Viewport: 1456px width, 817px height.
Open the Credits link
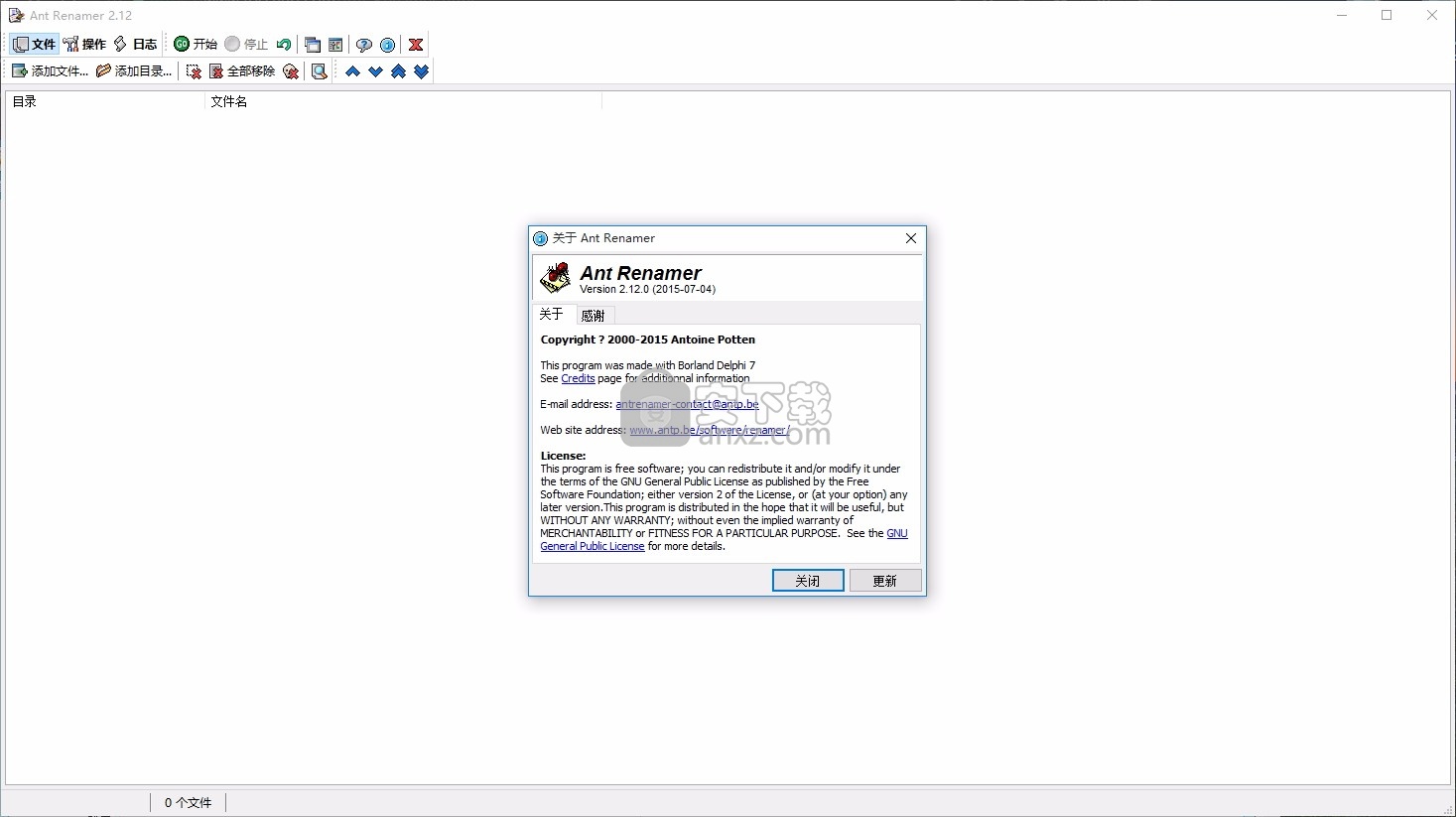pos(578,378)
